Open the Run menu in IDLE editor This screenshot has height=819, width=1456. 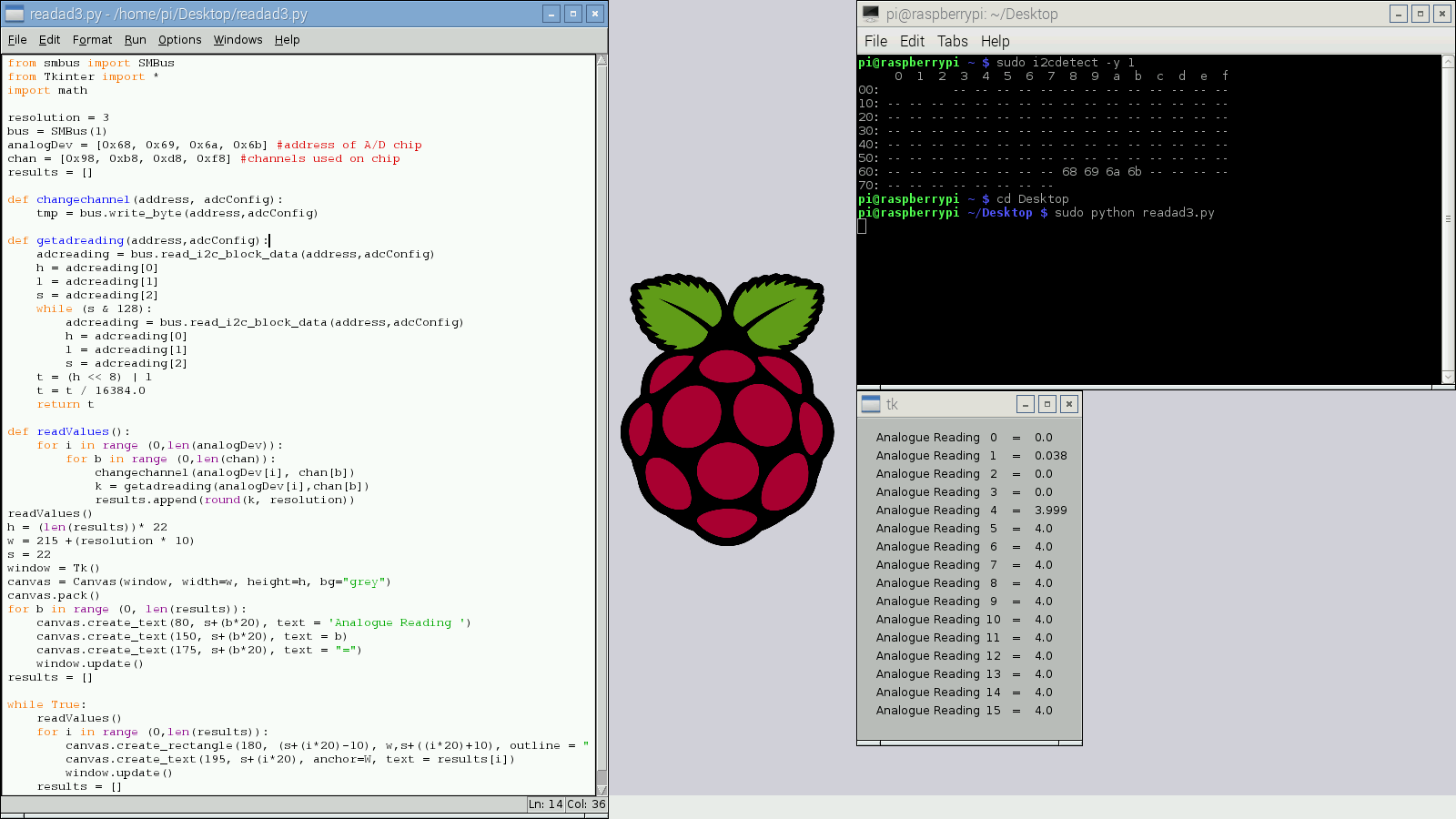pyautogui.click(x=135, y=40)
